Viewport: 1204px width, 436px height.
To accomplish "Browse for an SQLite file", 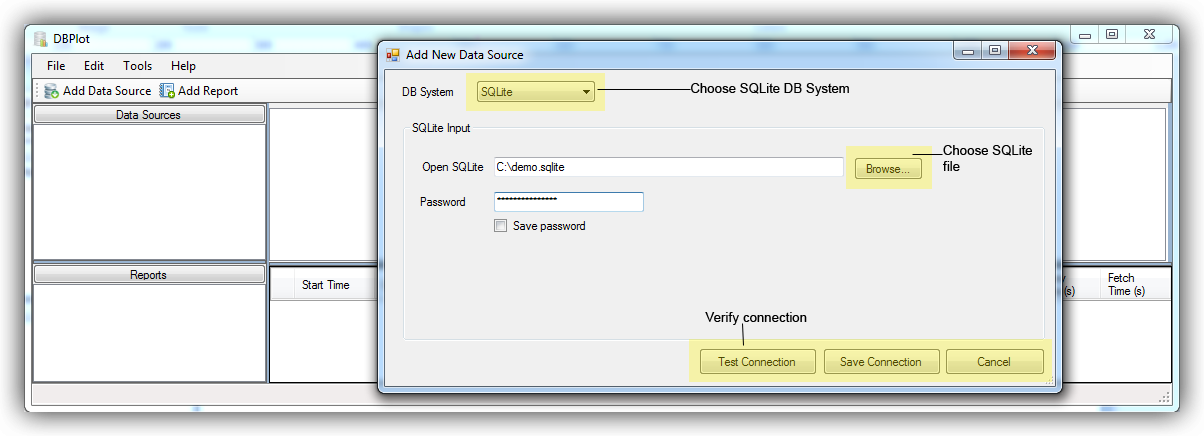I will [x=887, y=169].
